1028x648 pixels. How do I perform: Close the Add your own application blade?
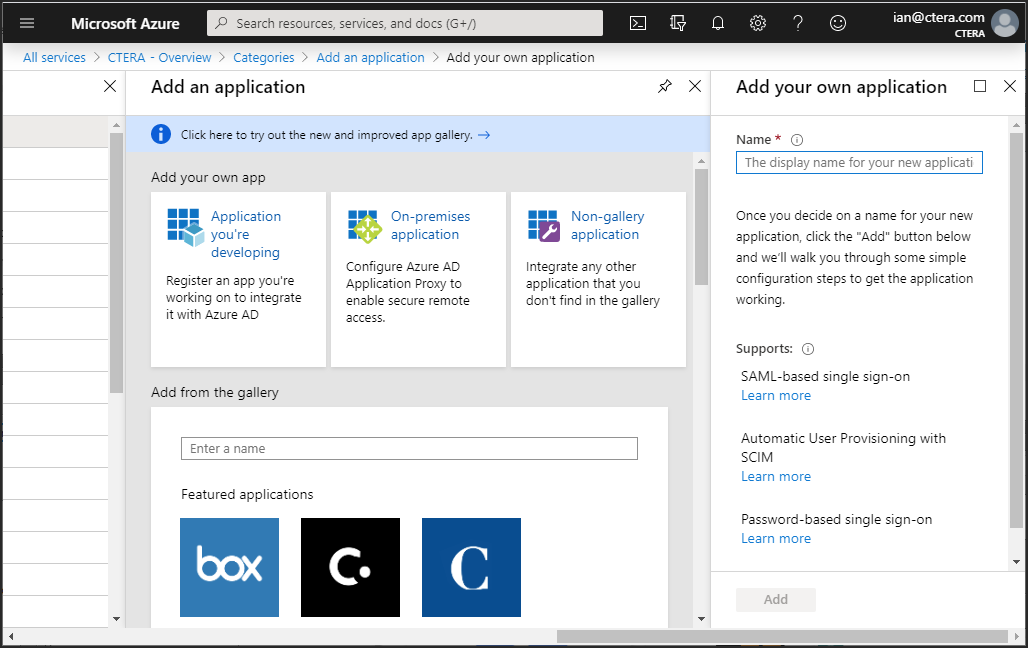tap(1010, 86)
